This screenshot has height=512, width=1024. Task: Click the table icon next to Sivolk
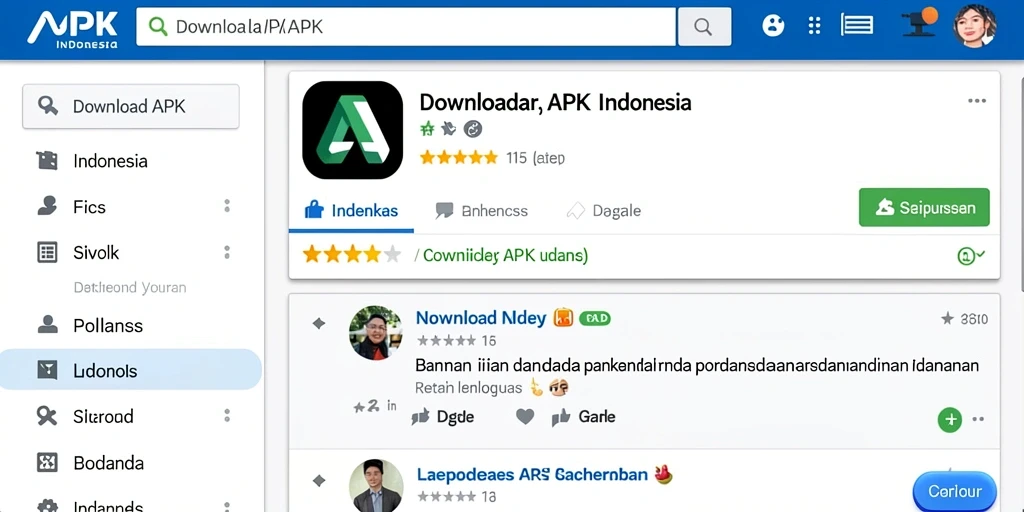tap(47, 253)
